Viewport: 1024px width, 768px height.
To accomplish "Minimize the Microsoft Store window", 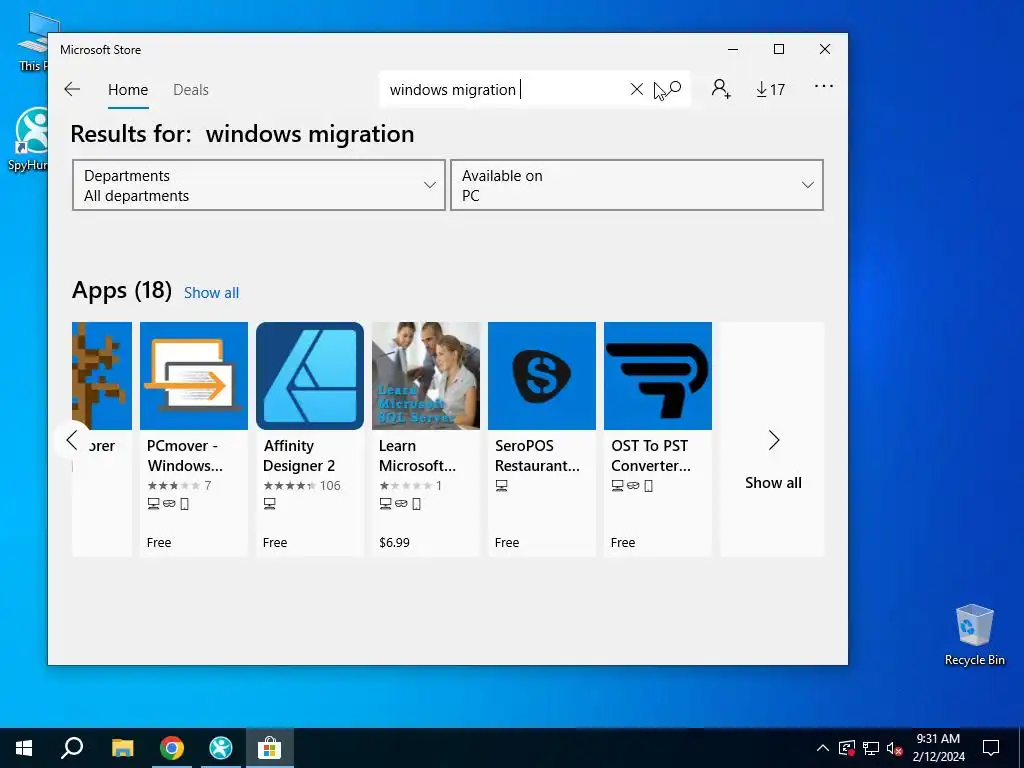I will [x=733, y=50].
